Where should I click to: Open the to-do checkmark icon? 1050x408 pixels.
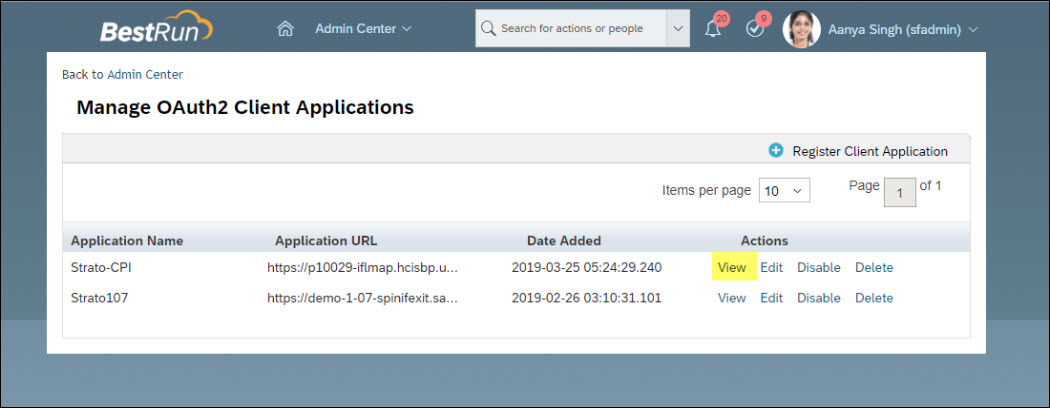[755, 29]
